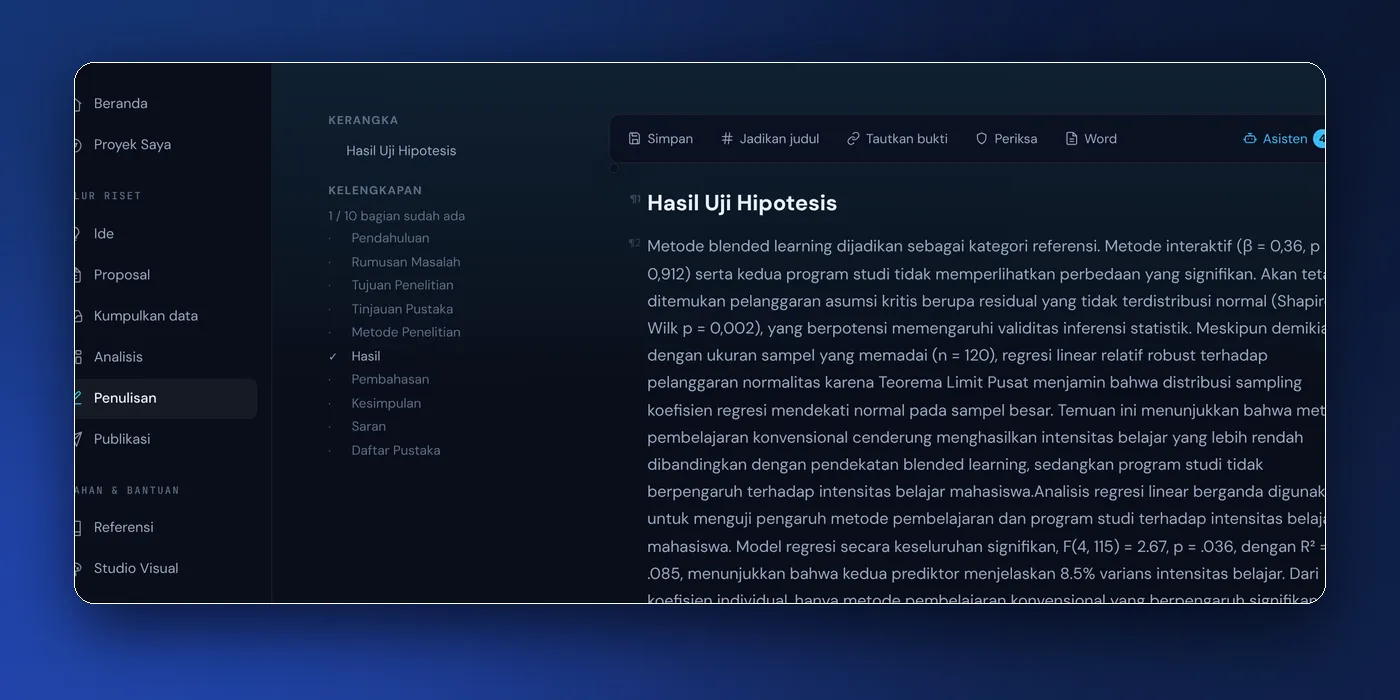This screenshot has height=700, width=1400.
Task: Click the hash icon for Jadikan judul
Action: pos(727,139)
